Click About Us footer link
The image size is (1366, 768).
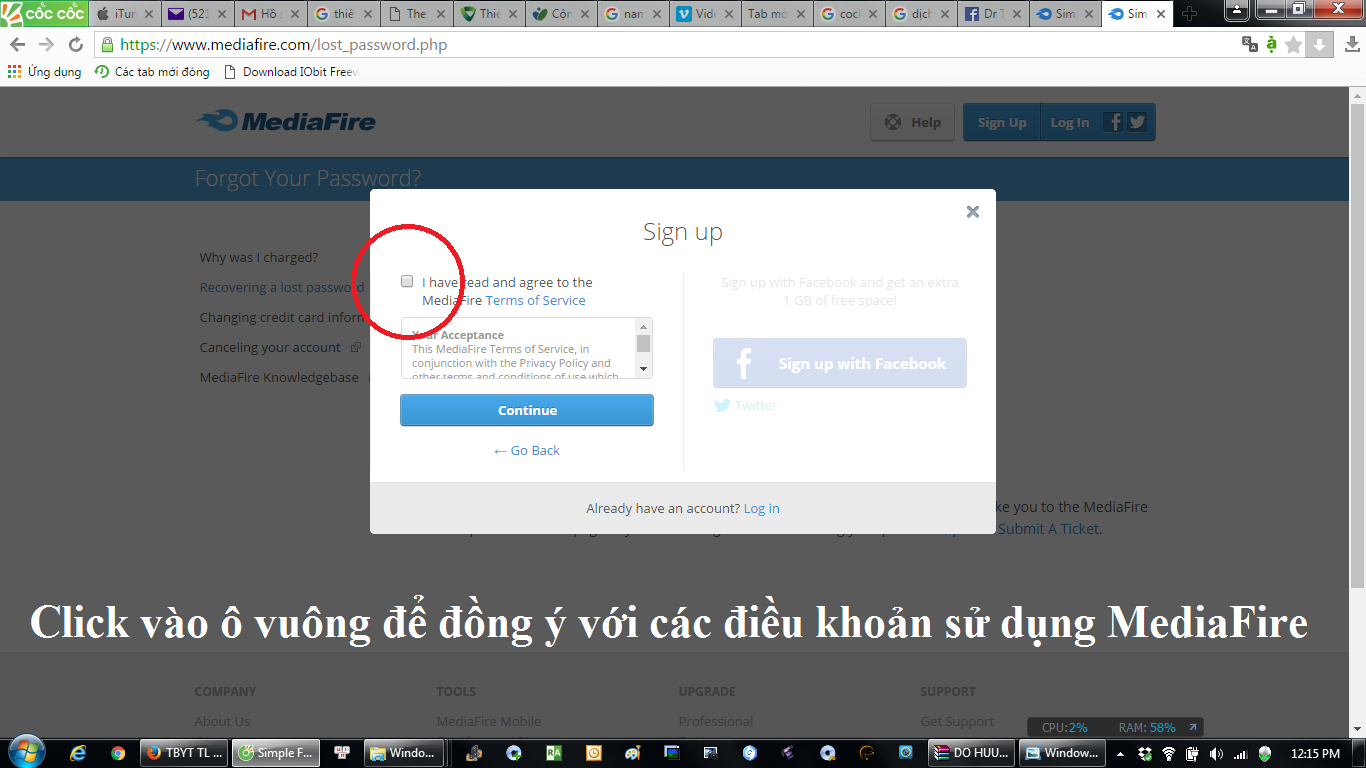[222, 721]
